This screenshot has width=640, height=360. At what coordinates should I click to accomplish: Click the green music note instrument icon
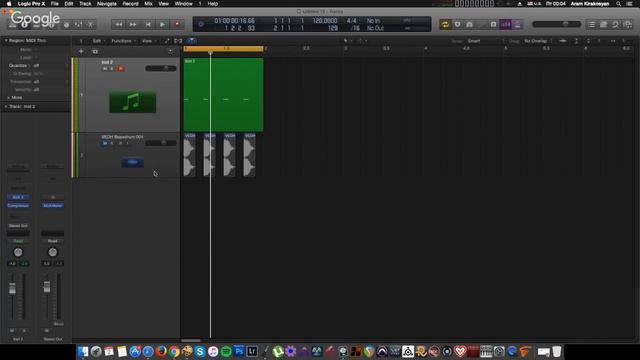(132, 101)
